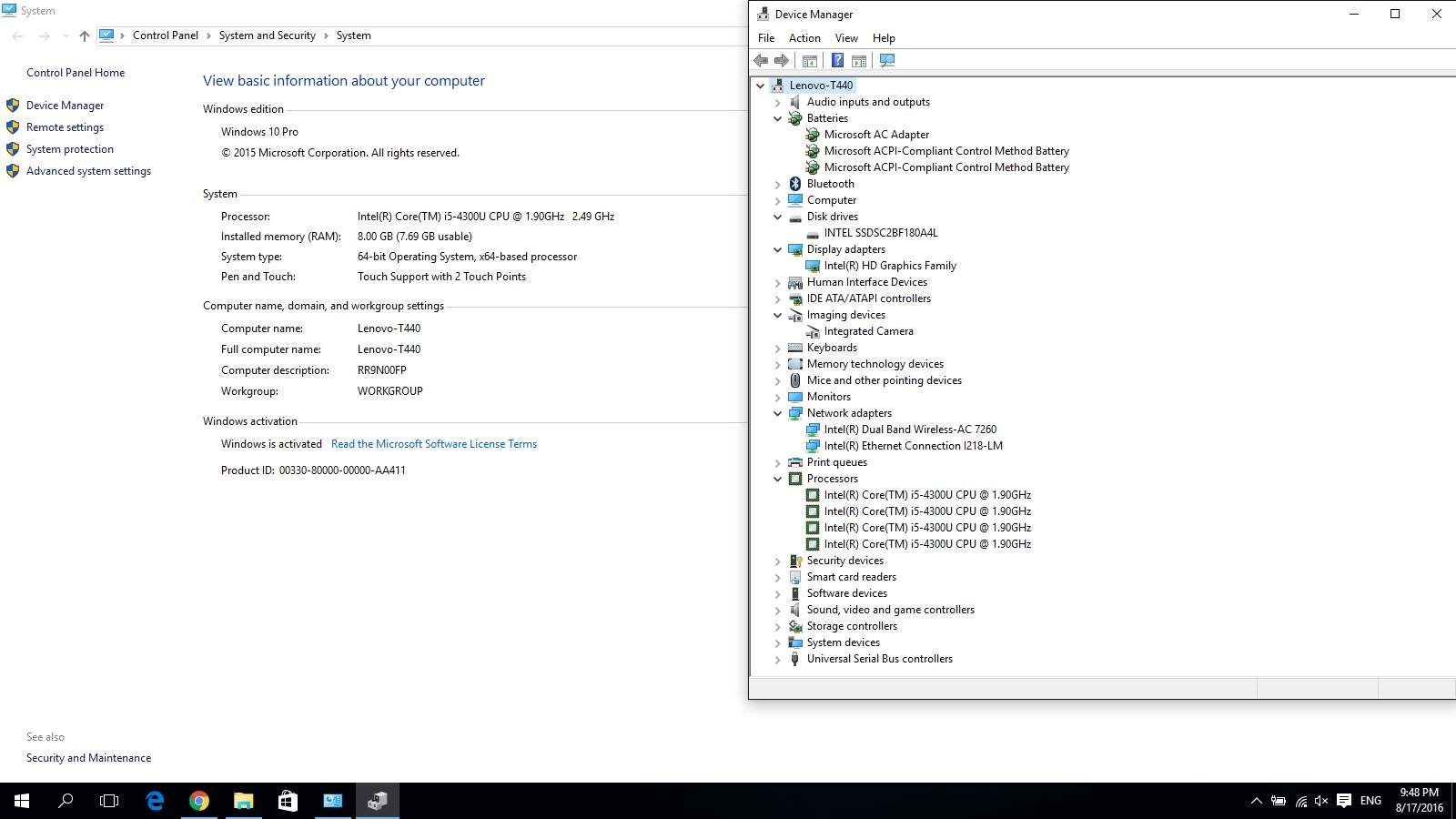The image size is (1456, 819).
Task: Click the Storage controllers category icon
Action: [795, 626]
